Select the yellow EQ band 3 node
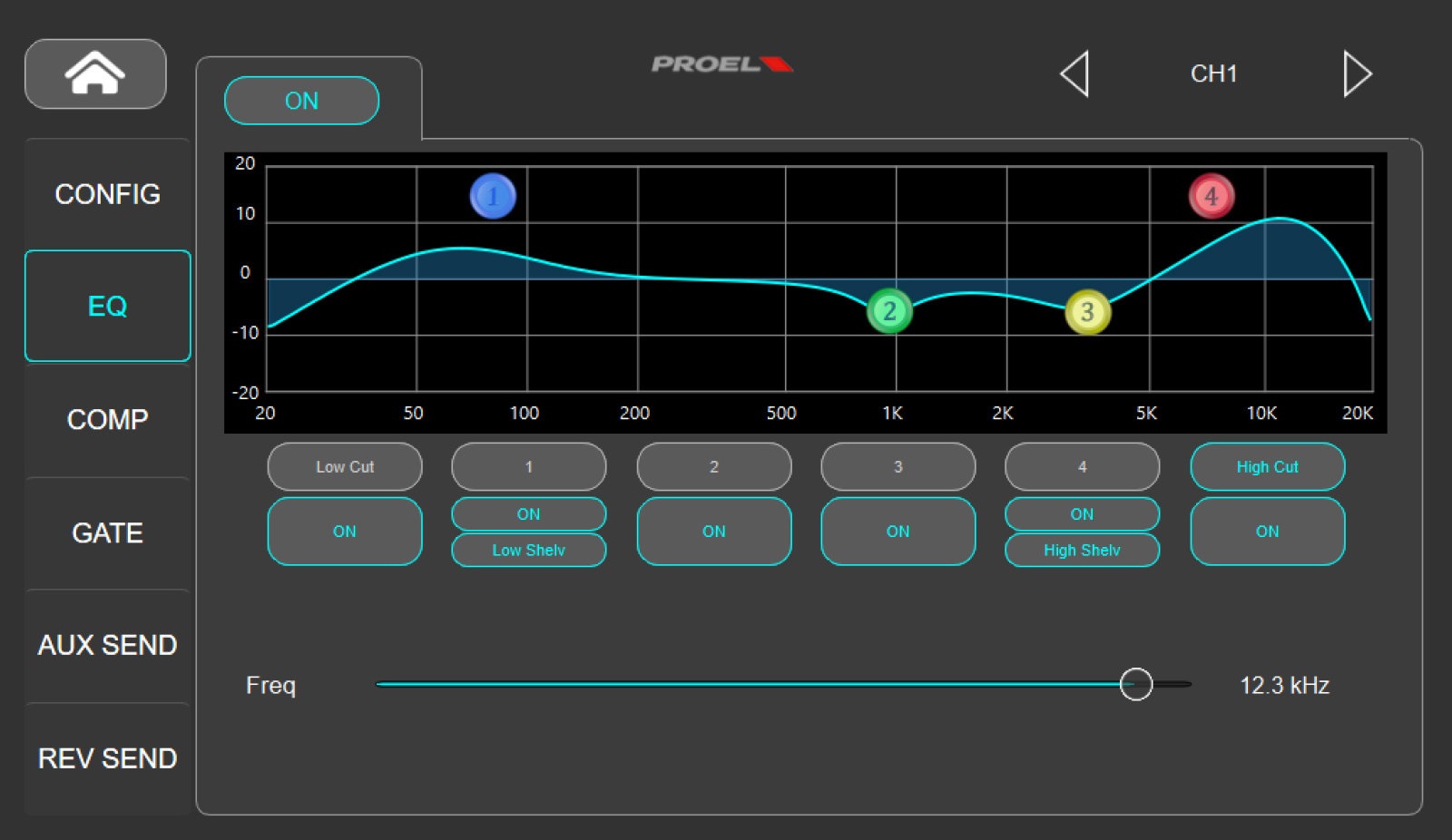 [x=1087, y=312]
